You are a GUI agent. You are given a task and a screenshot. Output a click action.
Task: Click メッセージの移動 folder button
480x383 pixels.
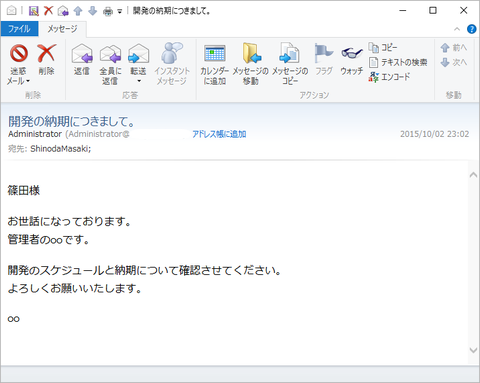251,64
